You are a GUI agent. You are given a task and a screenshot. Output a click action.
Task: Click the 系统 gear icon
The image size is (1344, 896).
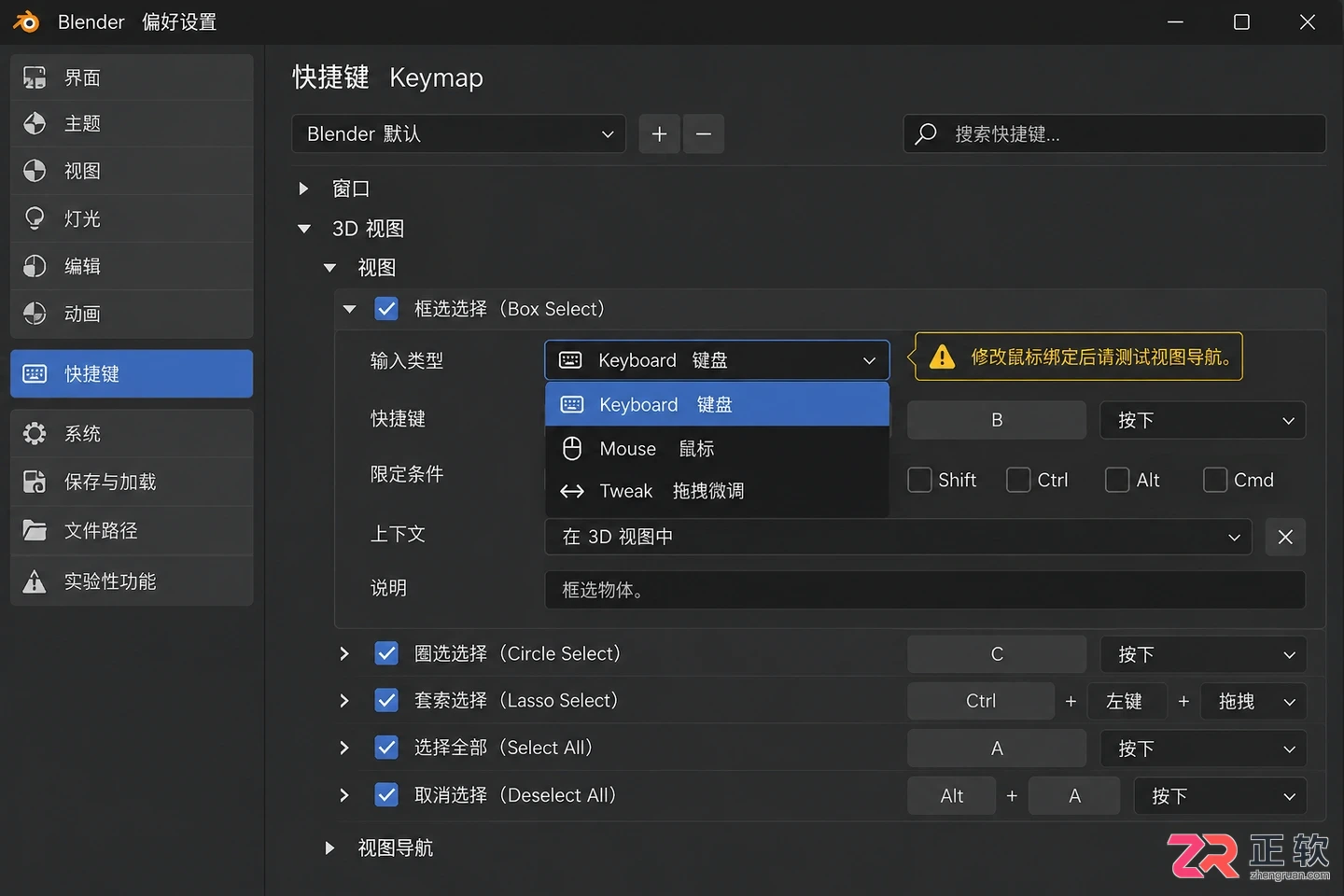35,433
